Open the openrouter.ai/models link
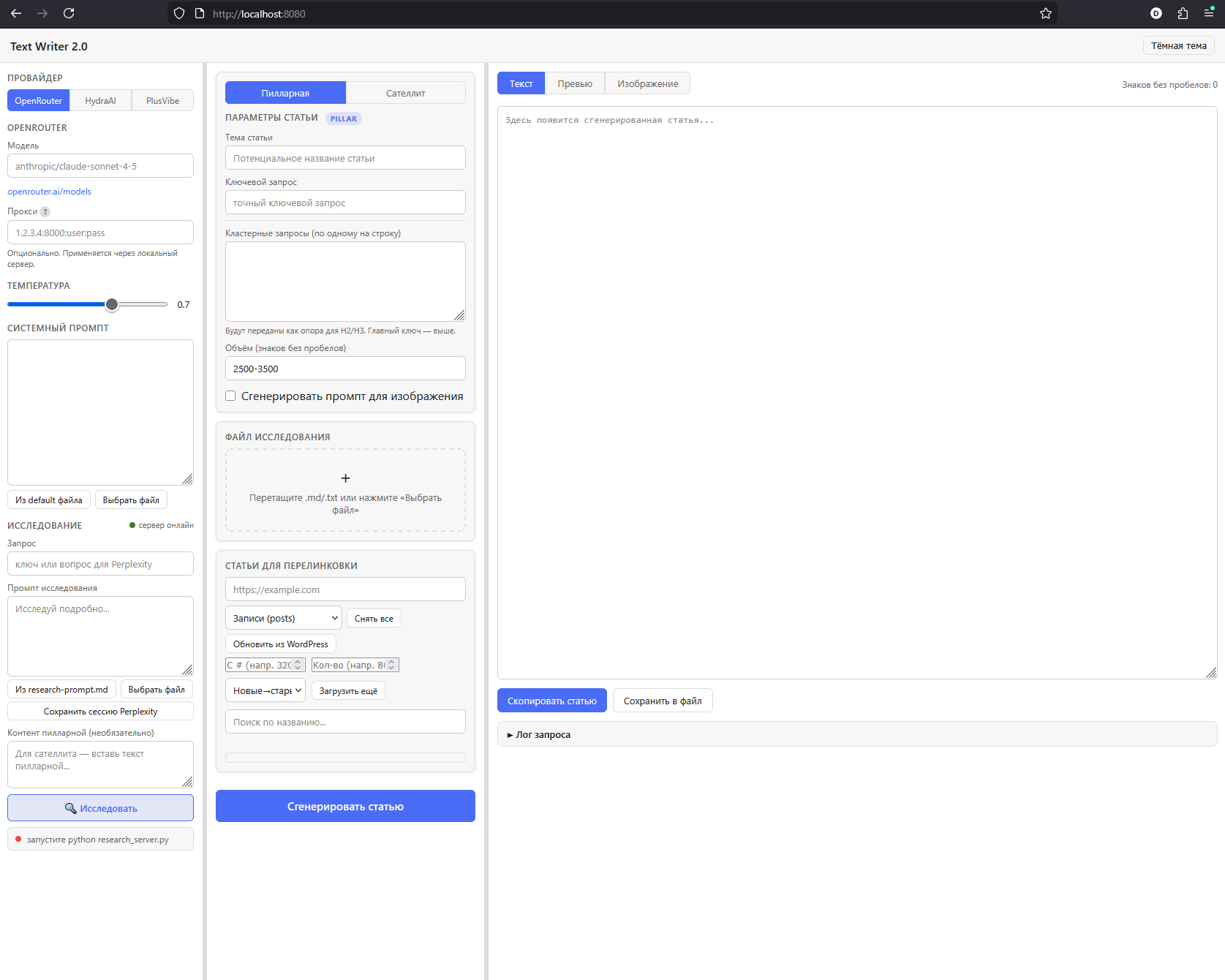Viewport: 1225px width, 980px height. tap(49, 192)
